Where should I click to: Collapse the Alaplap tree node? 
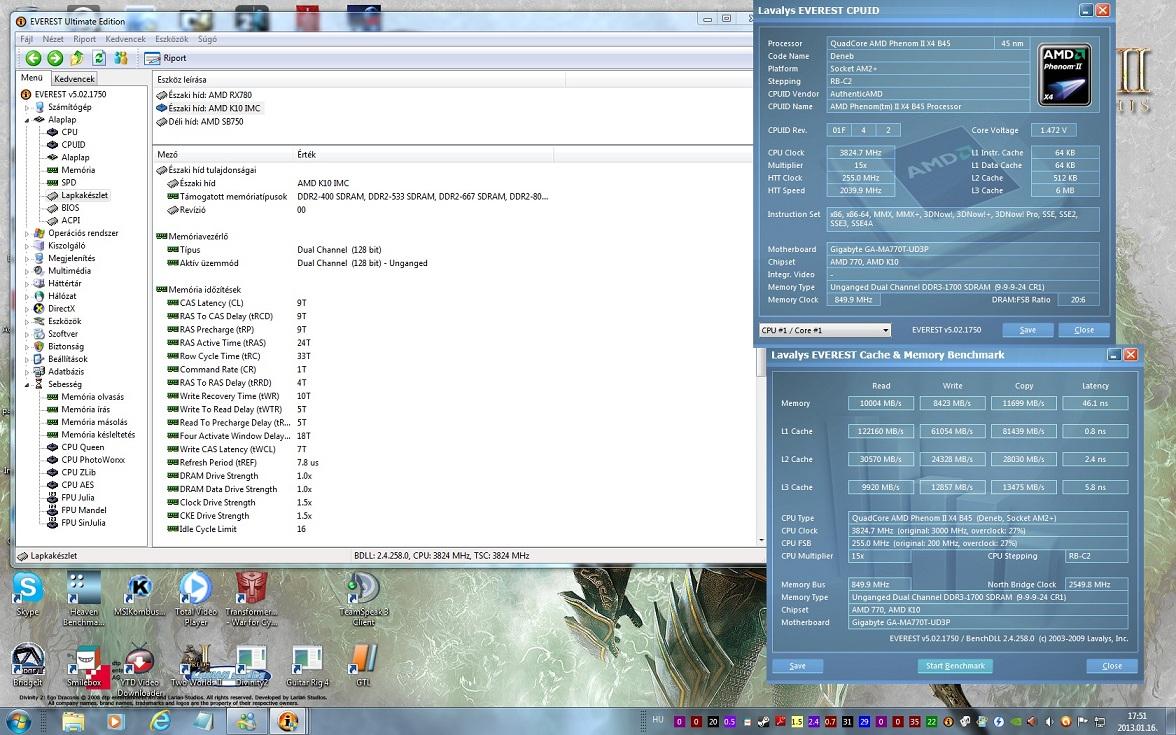coord(27,120)
